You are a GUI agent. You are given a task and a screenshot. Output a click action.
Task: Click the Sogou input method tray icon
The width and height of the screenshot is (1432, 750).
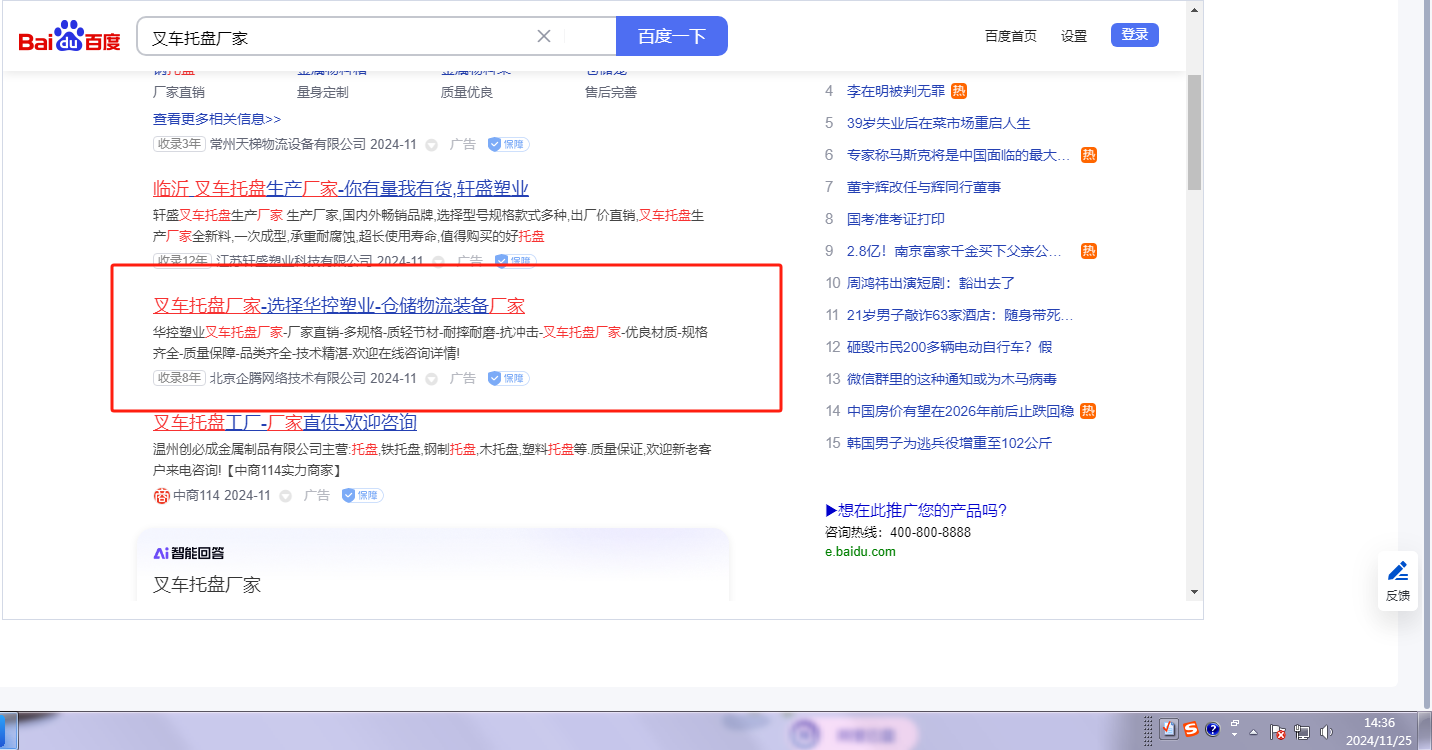1190,730
